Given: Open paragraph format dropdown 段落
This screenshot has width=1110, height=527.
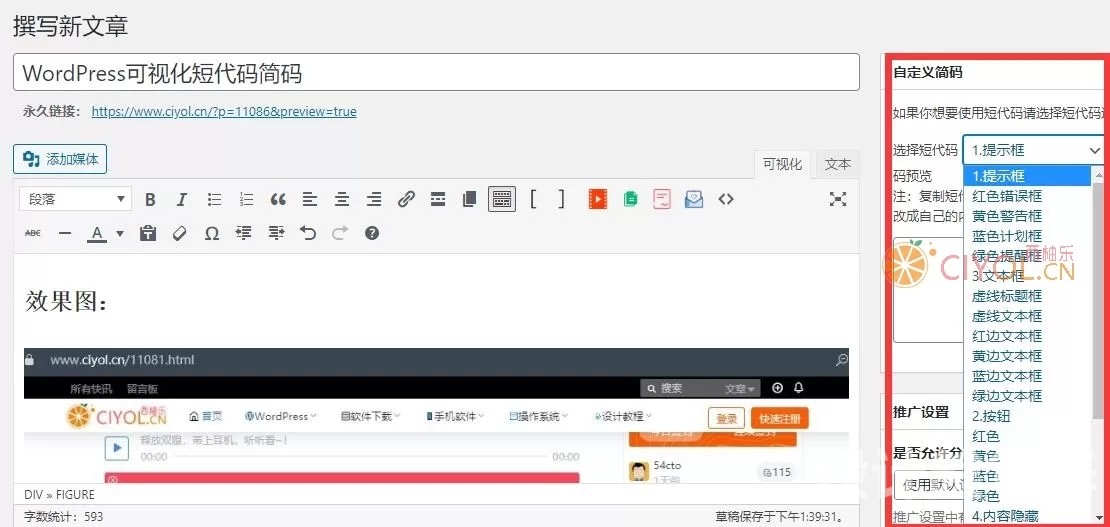Looking at the screenshot, I should (x=75, y=199).
